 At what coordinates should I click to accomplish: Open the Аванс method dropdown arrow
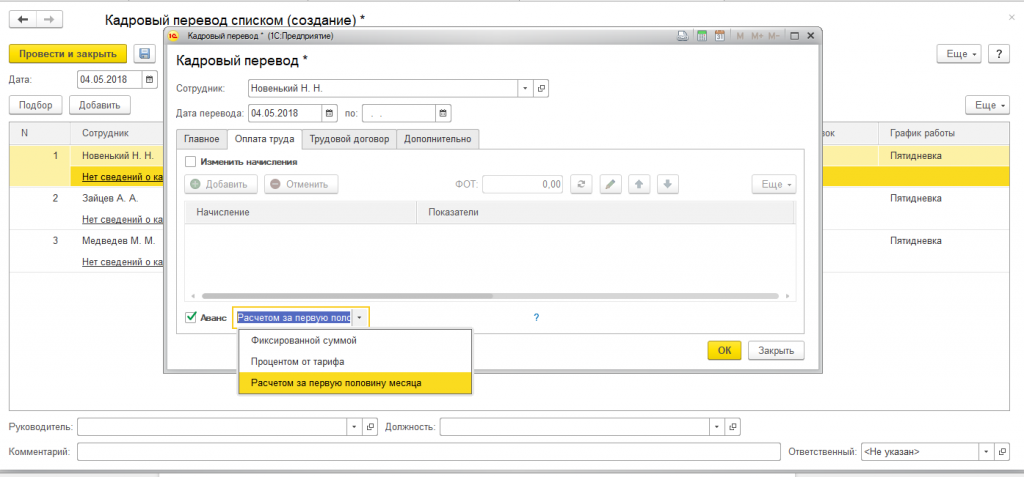coord(360,318)
